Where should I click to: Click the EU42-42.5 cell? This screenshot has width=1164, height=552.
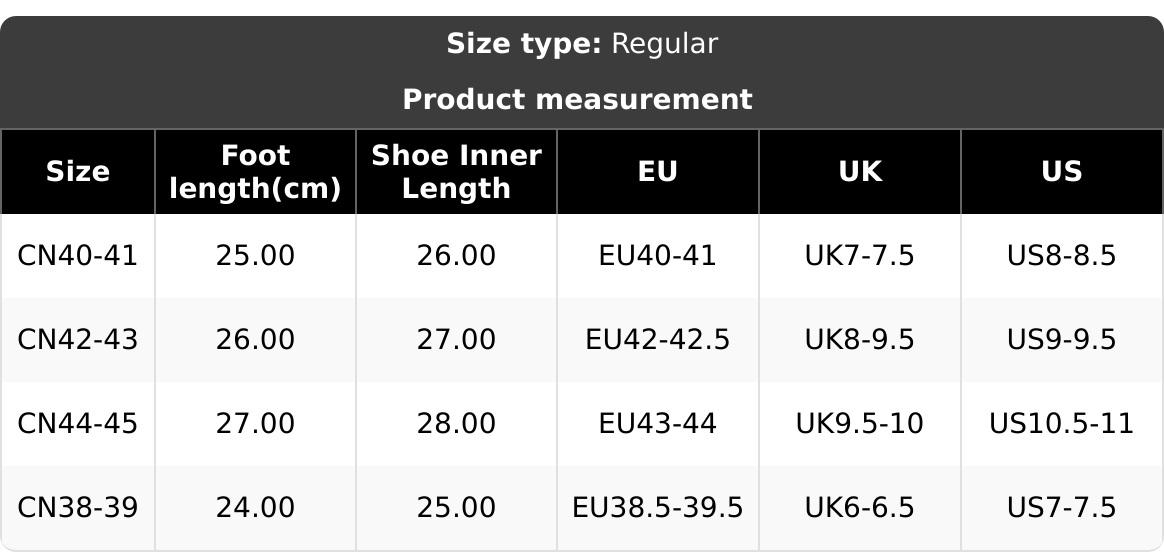point(658,340)
